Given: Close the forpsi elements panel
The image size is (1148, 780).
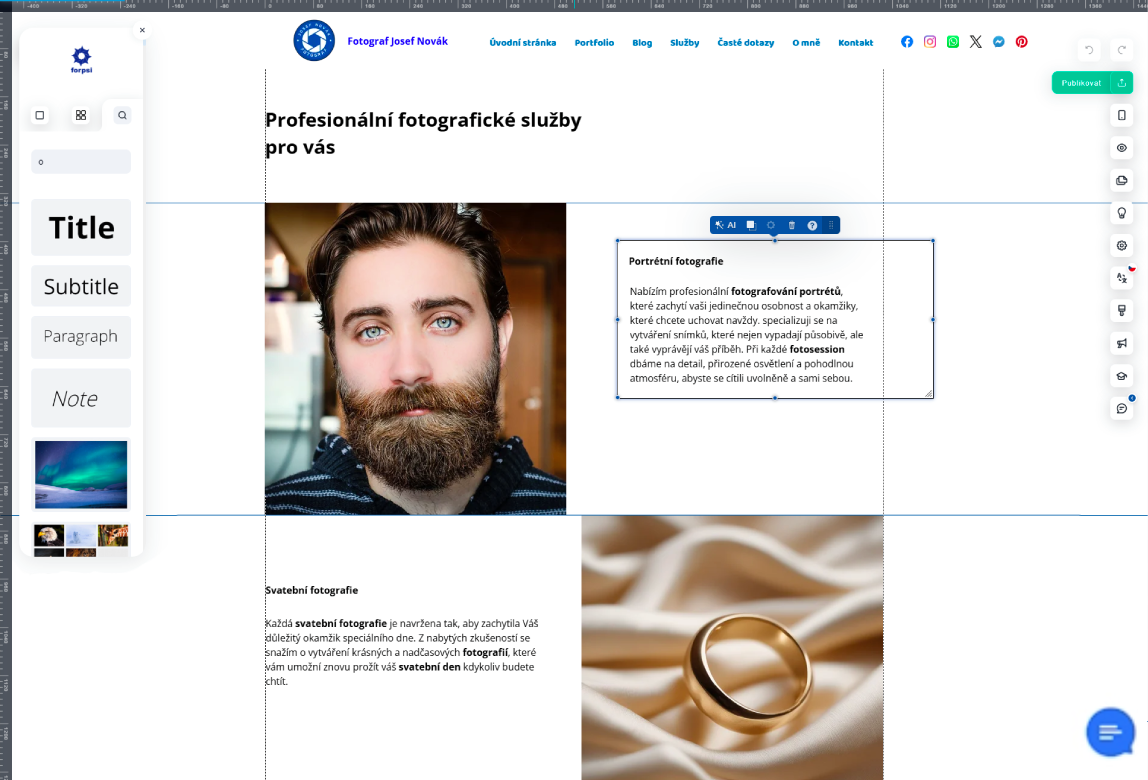Looking at the screenshot, I should click(142, 30).
